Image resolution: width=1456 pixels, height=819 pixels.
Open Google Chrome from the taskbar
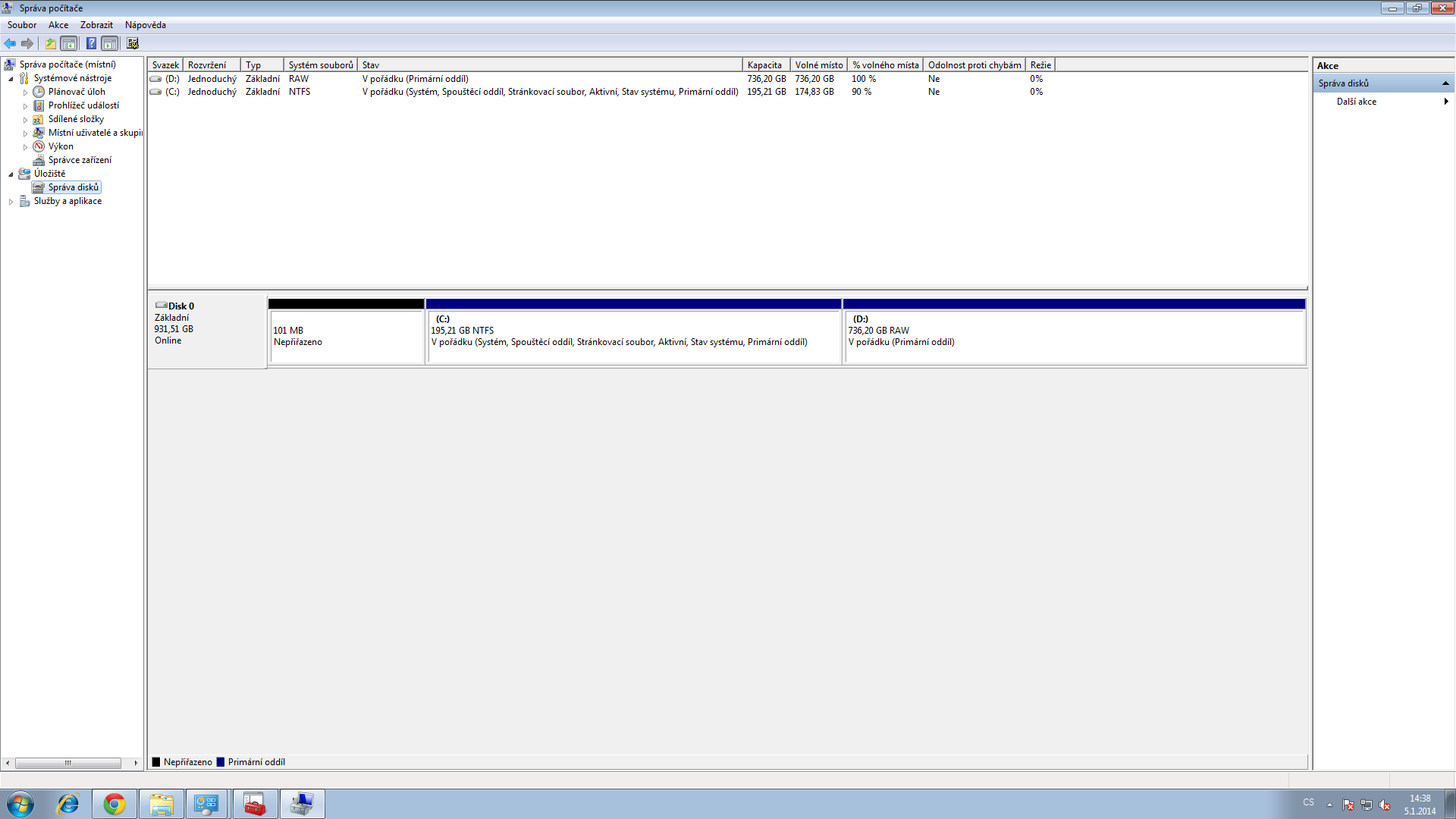[115, 804]
